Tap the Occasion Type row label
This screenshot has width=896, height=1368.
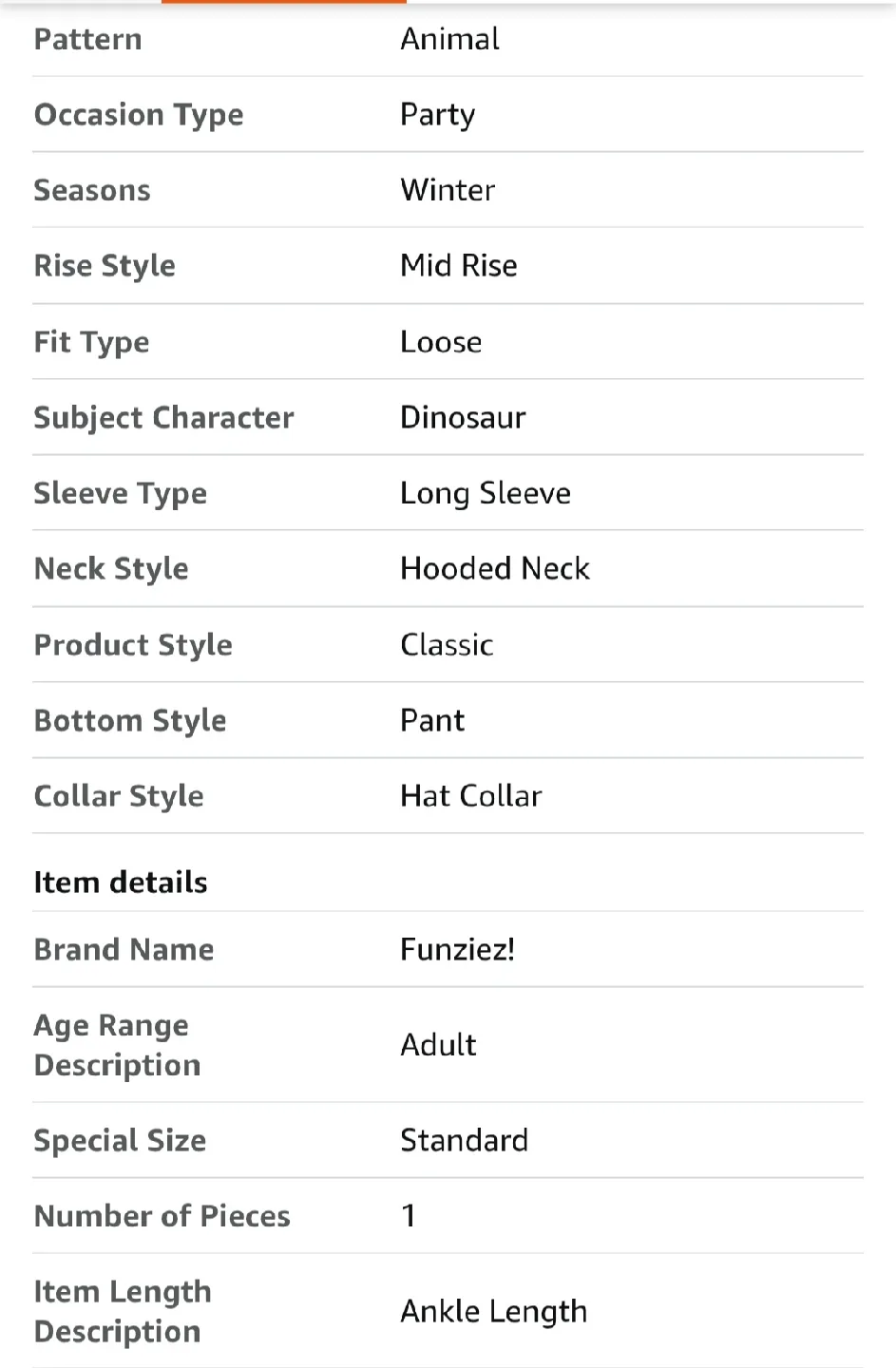[139, 115]
